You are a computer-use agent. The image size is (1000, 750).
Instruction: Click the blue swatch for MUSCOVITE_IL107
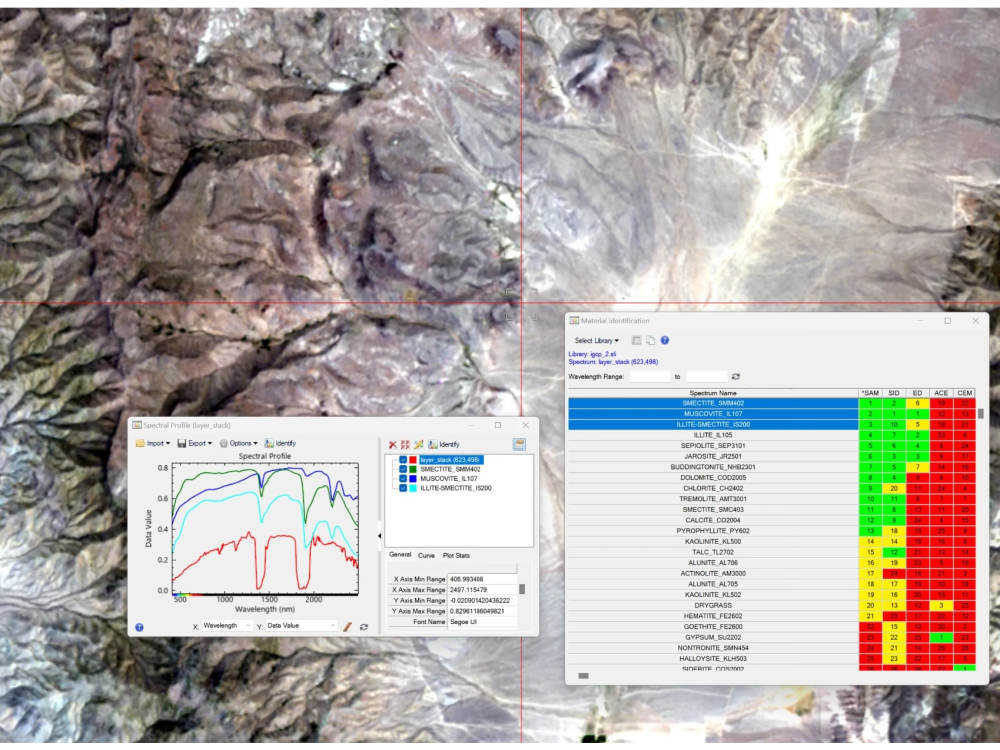413,479
